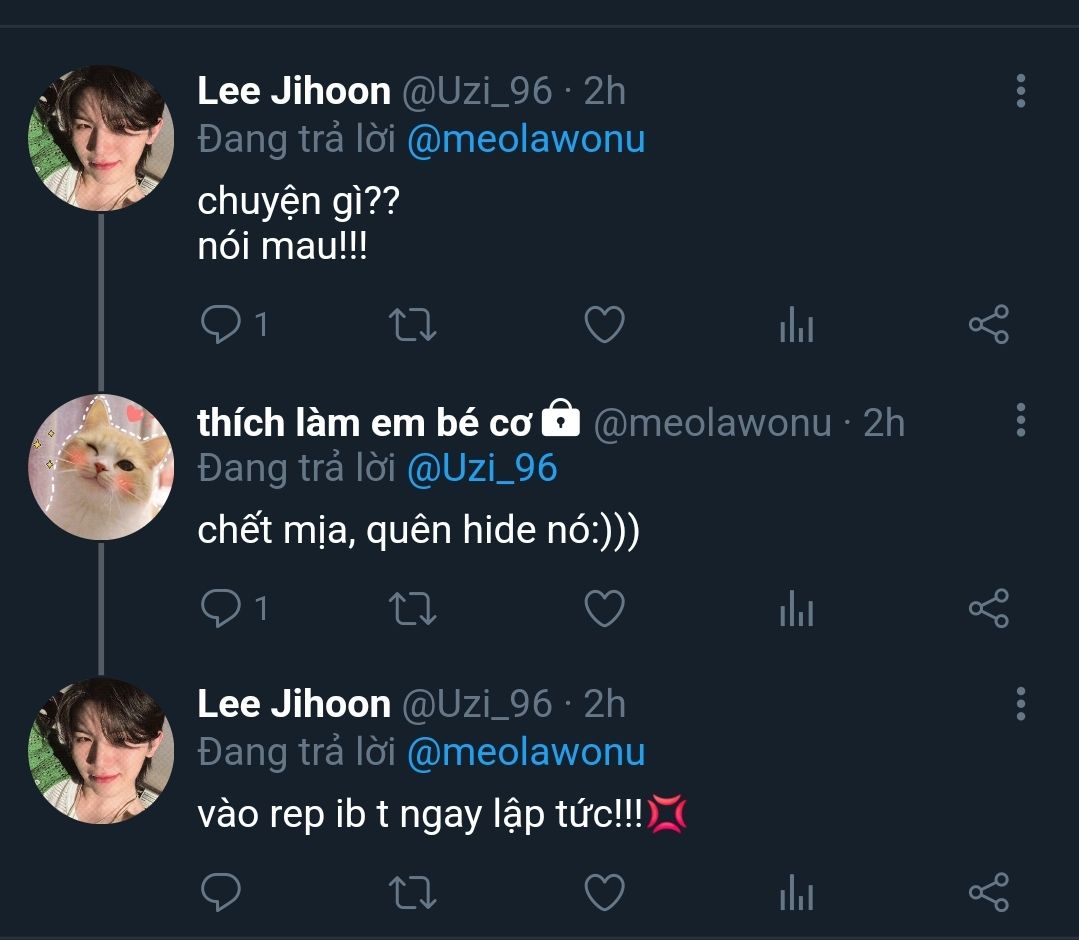Reply to the "chuyện gì??" tweet

click(221, 325)
